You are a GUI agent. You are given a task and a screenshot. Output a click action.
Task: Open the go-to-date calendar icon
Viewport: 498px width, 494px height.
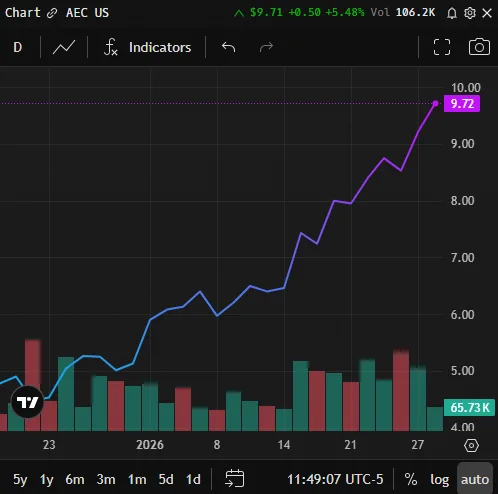[235, 478]
